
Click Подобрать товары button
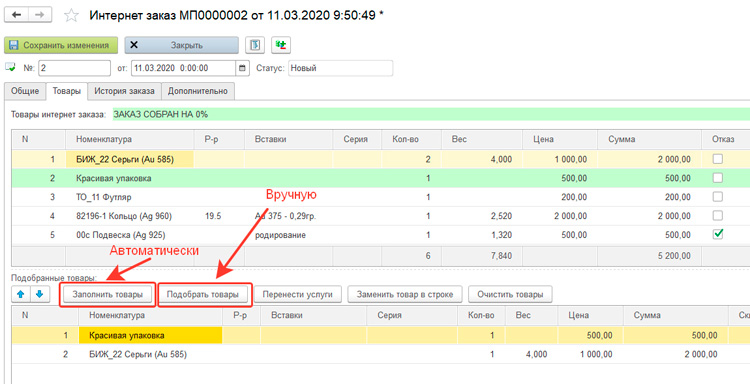pyautogui.click(x=203, y=295)
